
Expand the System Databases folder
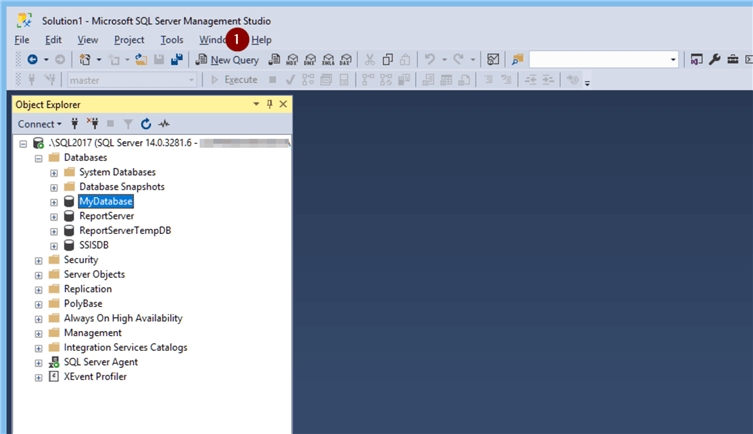[54, 172]
